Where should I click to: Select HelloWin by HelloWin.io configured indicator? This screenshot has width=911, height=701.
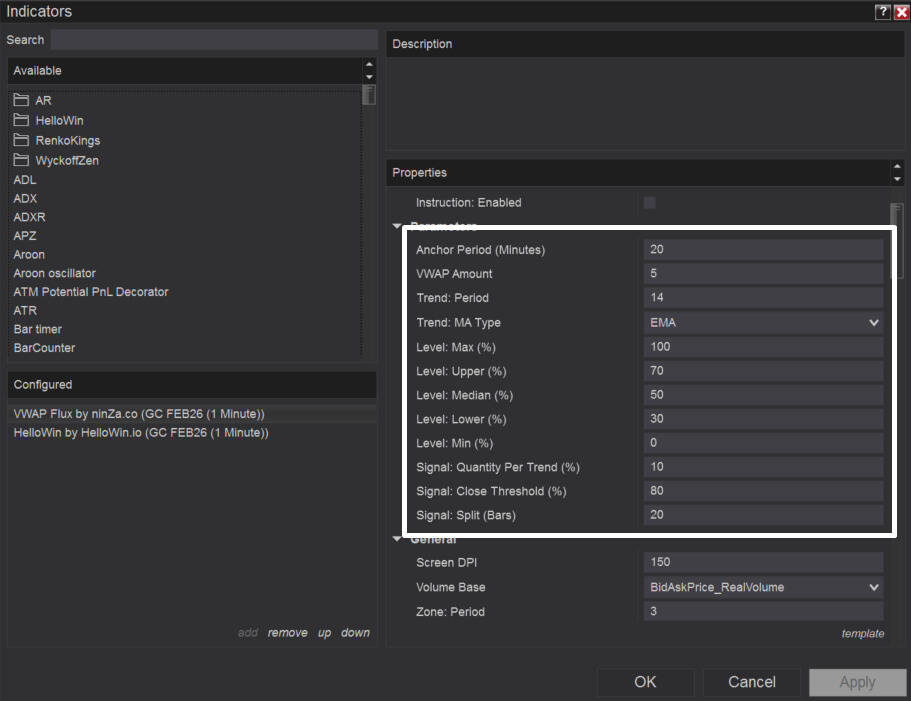coord(141,434)
